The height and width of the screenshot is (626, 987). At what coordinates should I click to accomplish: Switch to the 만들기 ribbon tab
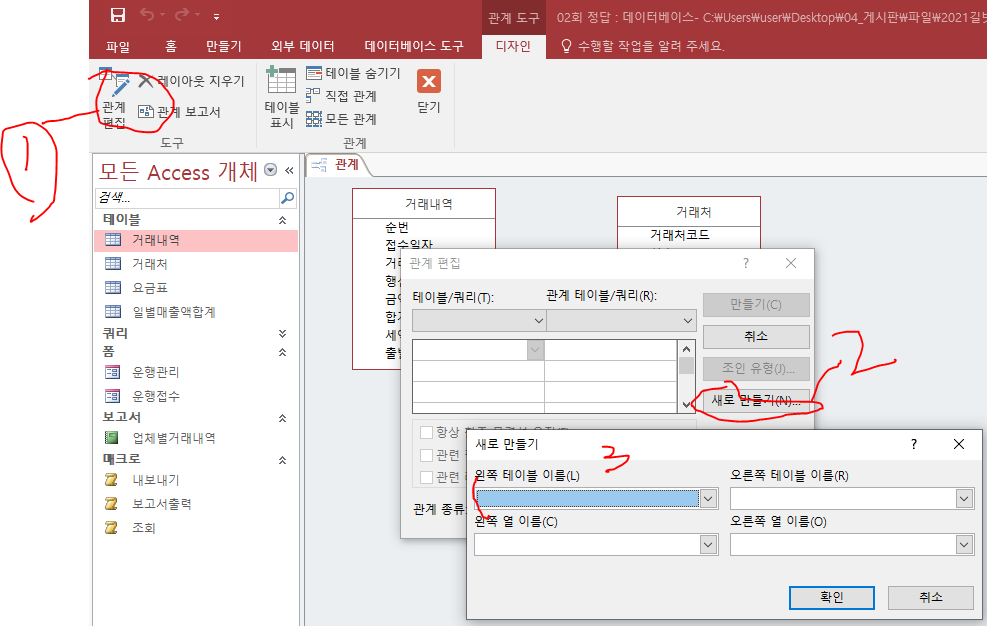[224, 46]
